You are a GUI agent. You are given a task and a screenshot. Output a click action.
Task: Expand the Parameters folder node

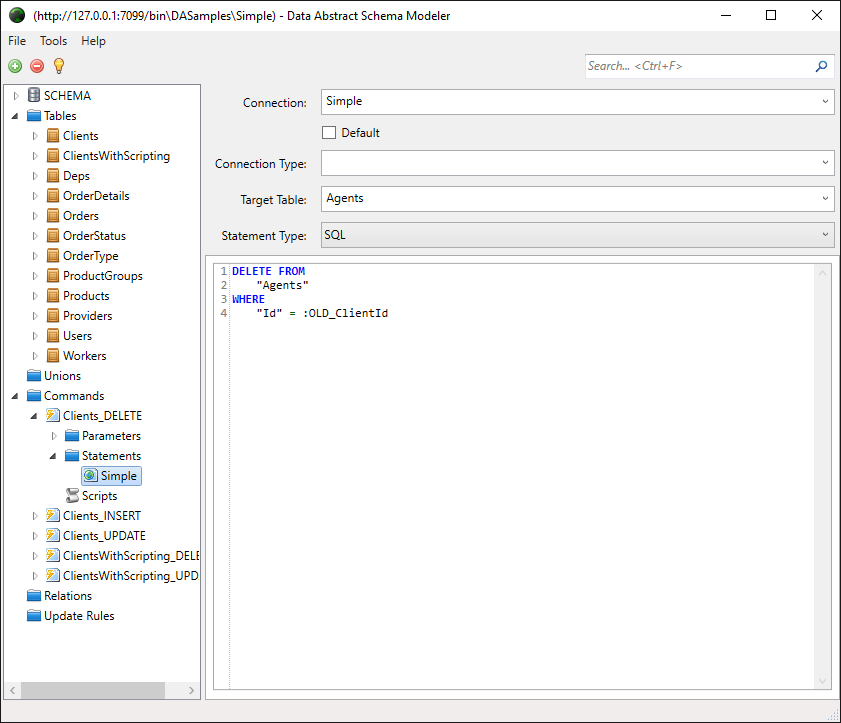point(54,436)
